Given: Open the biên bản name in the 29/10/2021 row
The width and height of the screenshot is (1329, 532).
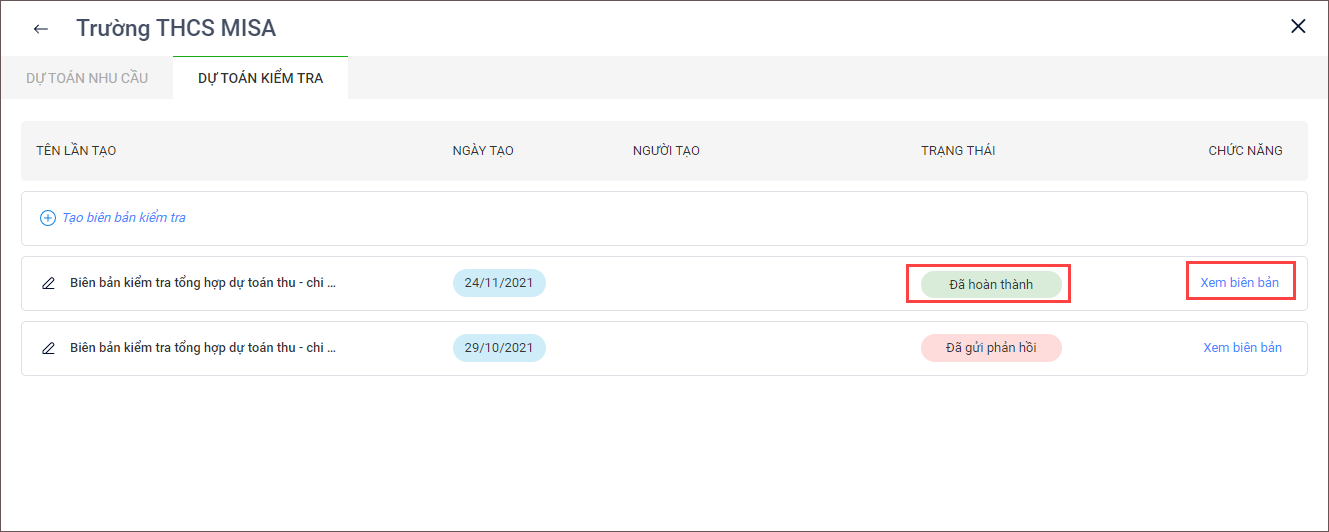Looking at the screenshot, I should point(203,348).
